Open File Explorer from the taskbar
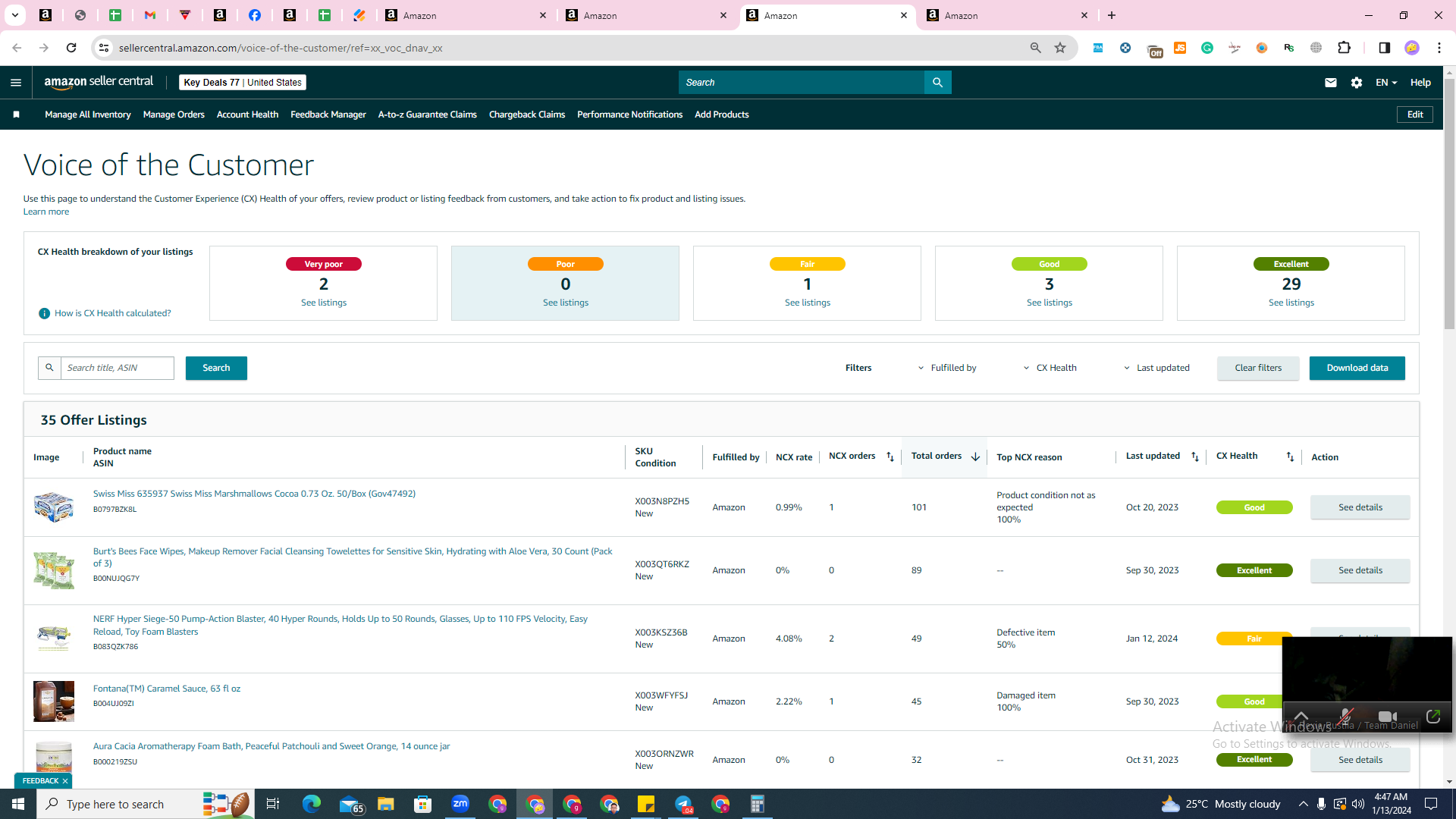Viewport: 1456px width, 819px height. pos(386,804)
